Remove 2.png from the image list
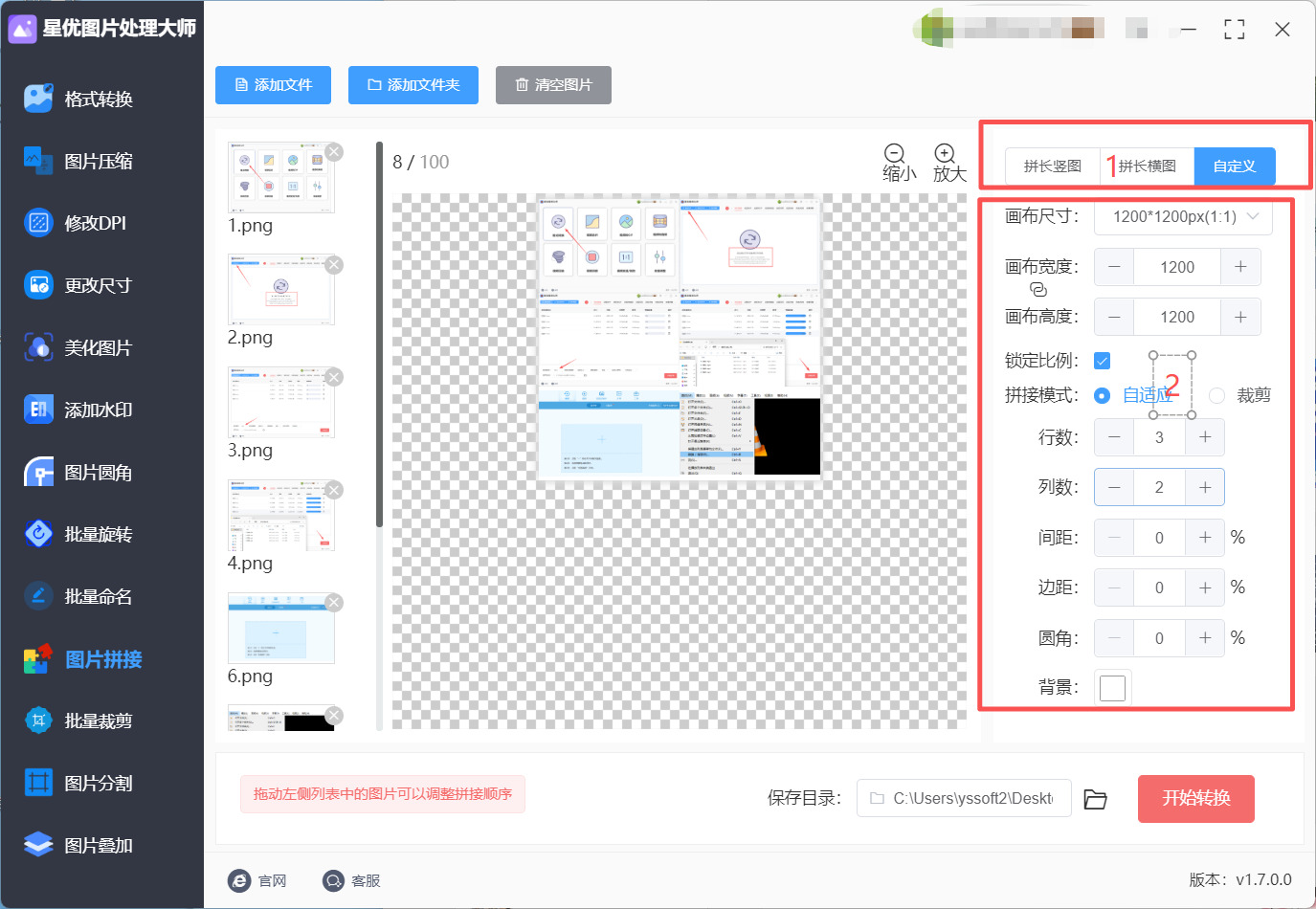This screenshot has width=1316, height=909. tap(334, 265)
